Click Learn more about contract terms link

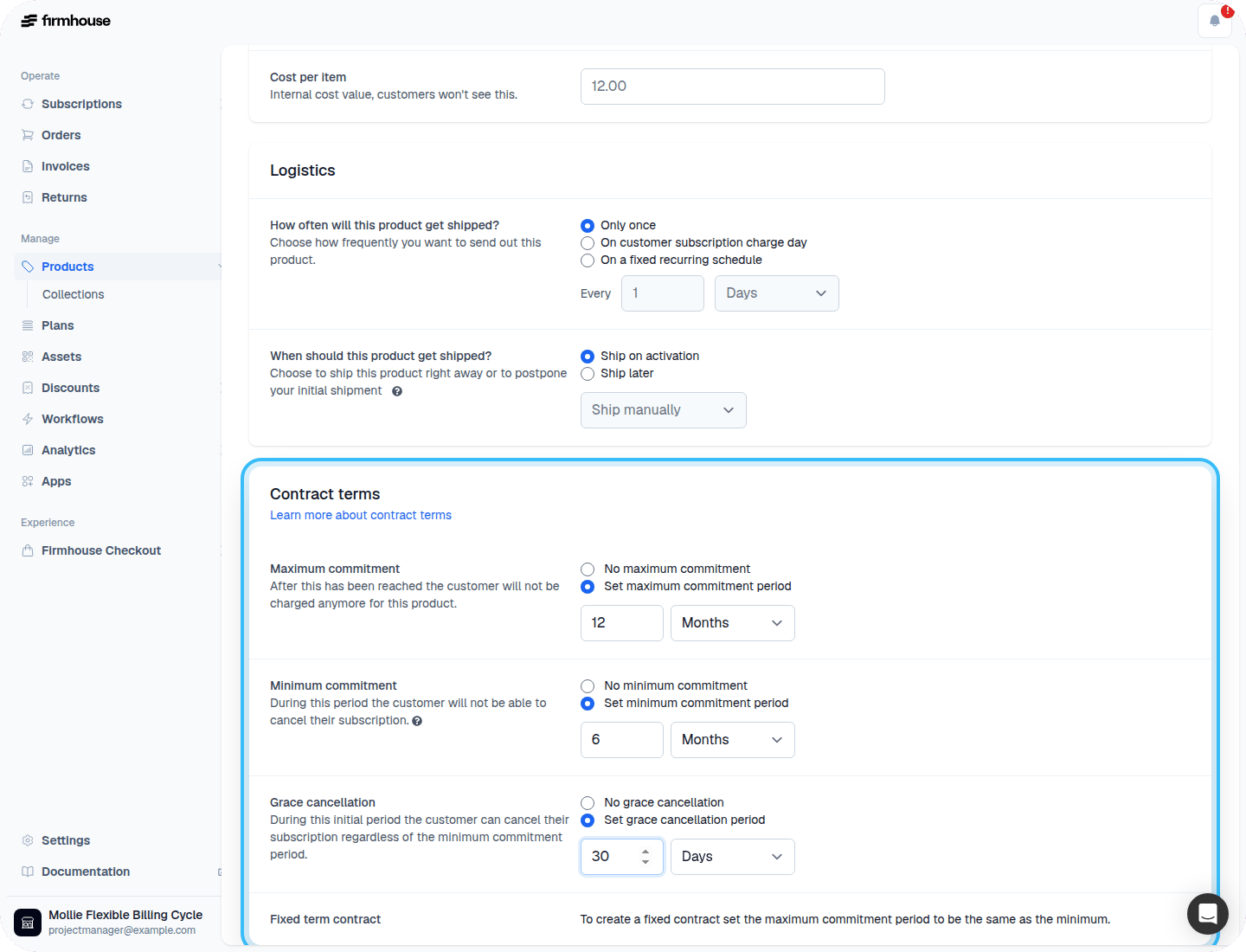coord(361,515)
